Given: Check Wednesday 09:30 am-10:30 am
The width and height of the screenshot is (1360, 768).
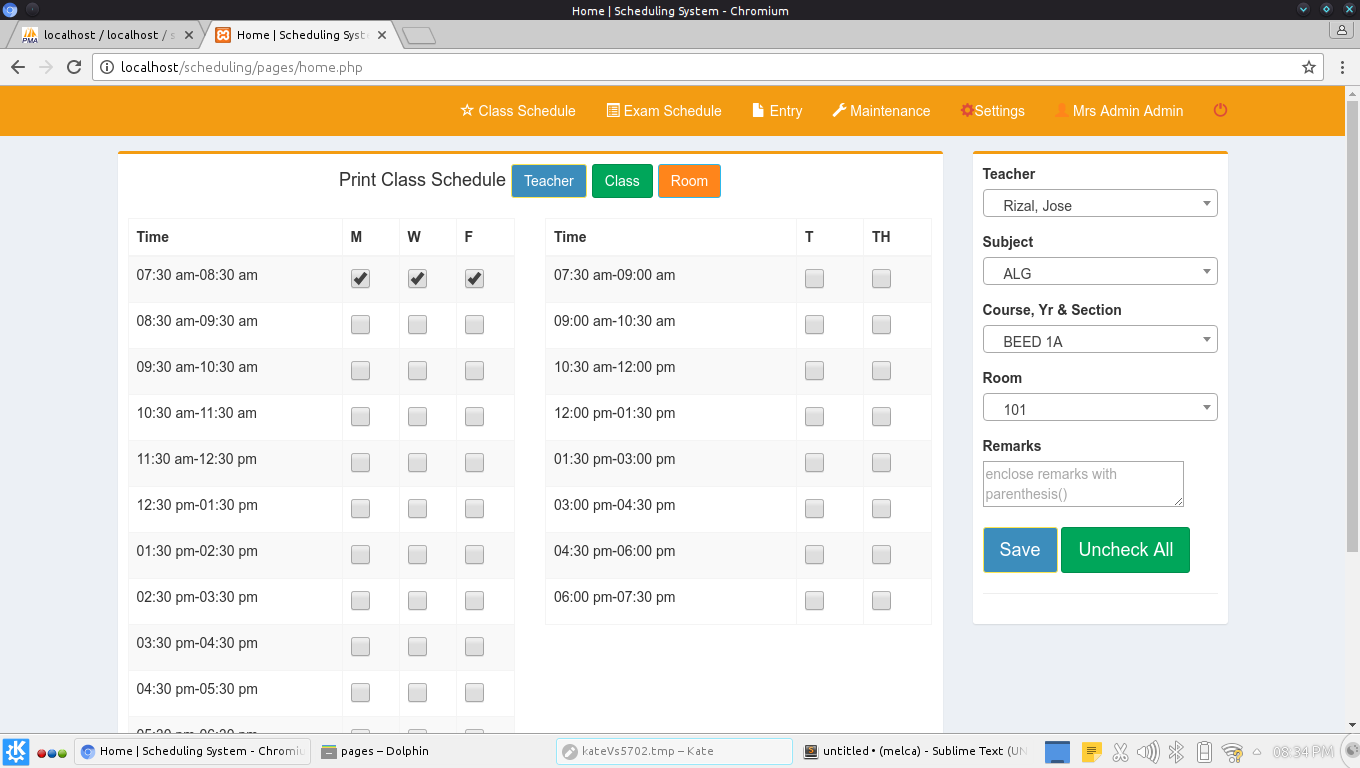Looking at the screenshot, I should click(x=417, y=371).
